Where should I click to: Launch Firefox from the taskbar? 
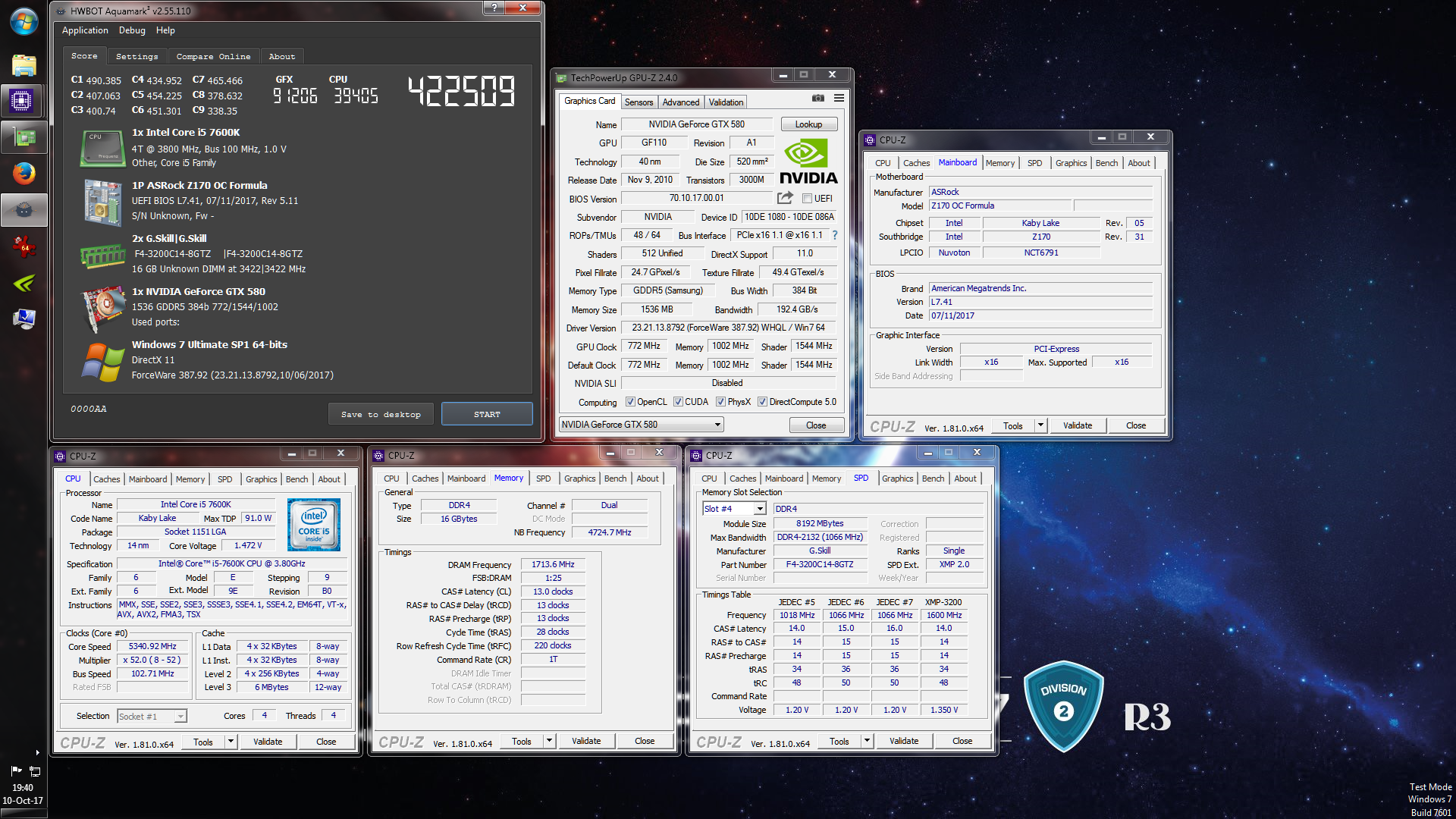[x=24, y=174]
